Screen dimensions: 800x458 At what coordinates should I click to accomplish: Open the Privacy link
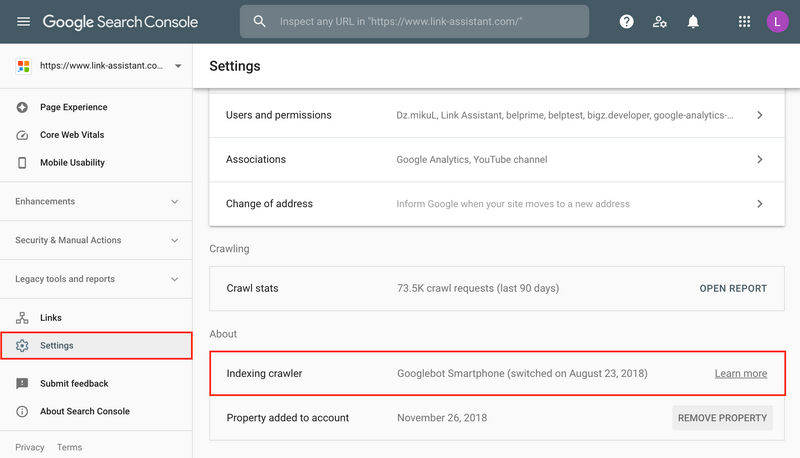pos(30,447)
